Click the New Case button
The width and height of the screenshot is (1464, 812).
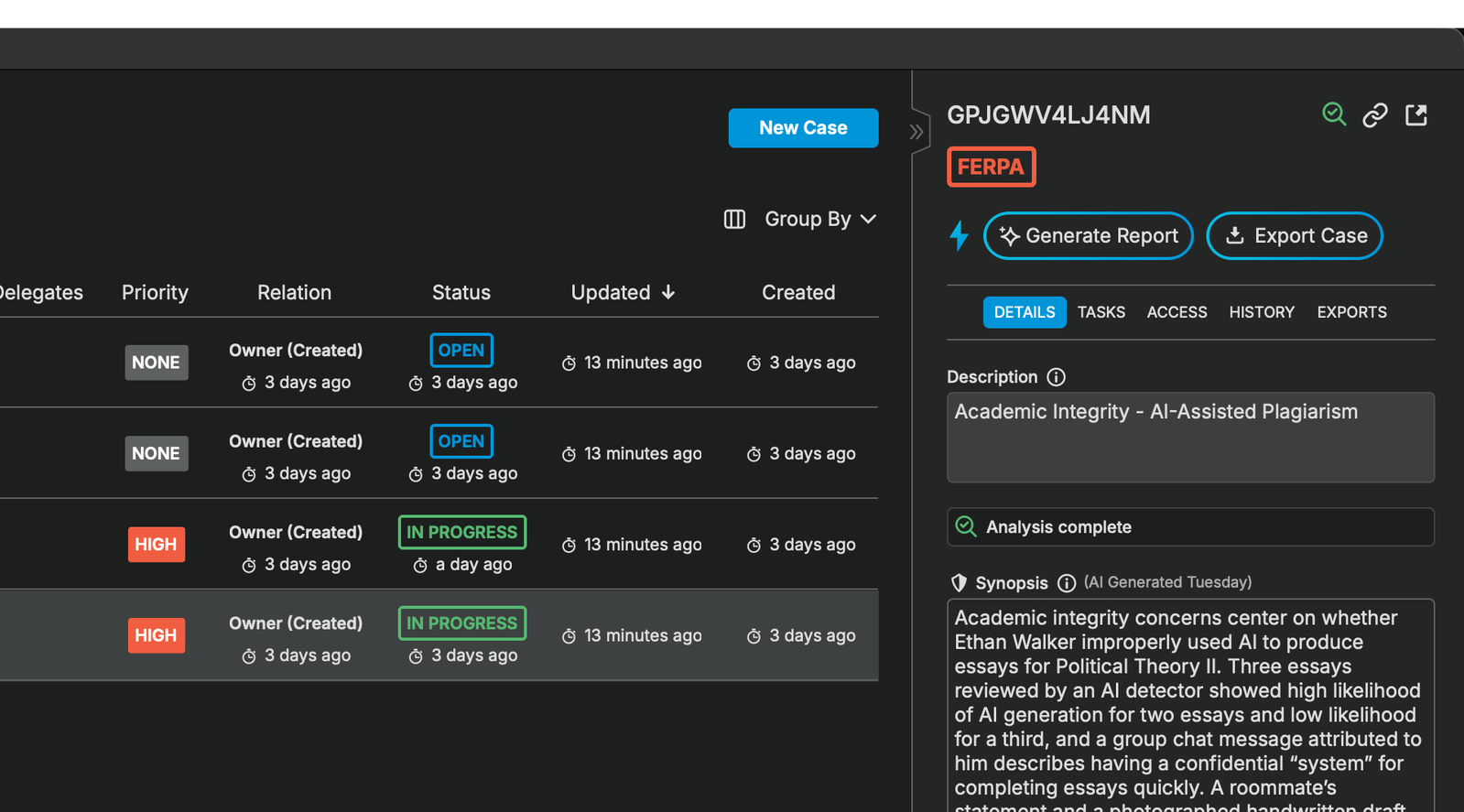(x=803, y=128)
